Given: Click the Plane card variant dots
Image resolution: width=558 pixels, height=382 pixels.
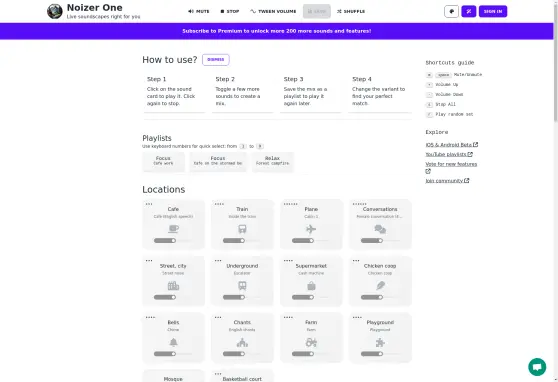Looking at the screenshot, I should click(x=290, y=204).
